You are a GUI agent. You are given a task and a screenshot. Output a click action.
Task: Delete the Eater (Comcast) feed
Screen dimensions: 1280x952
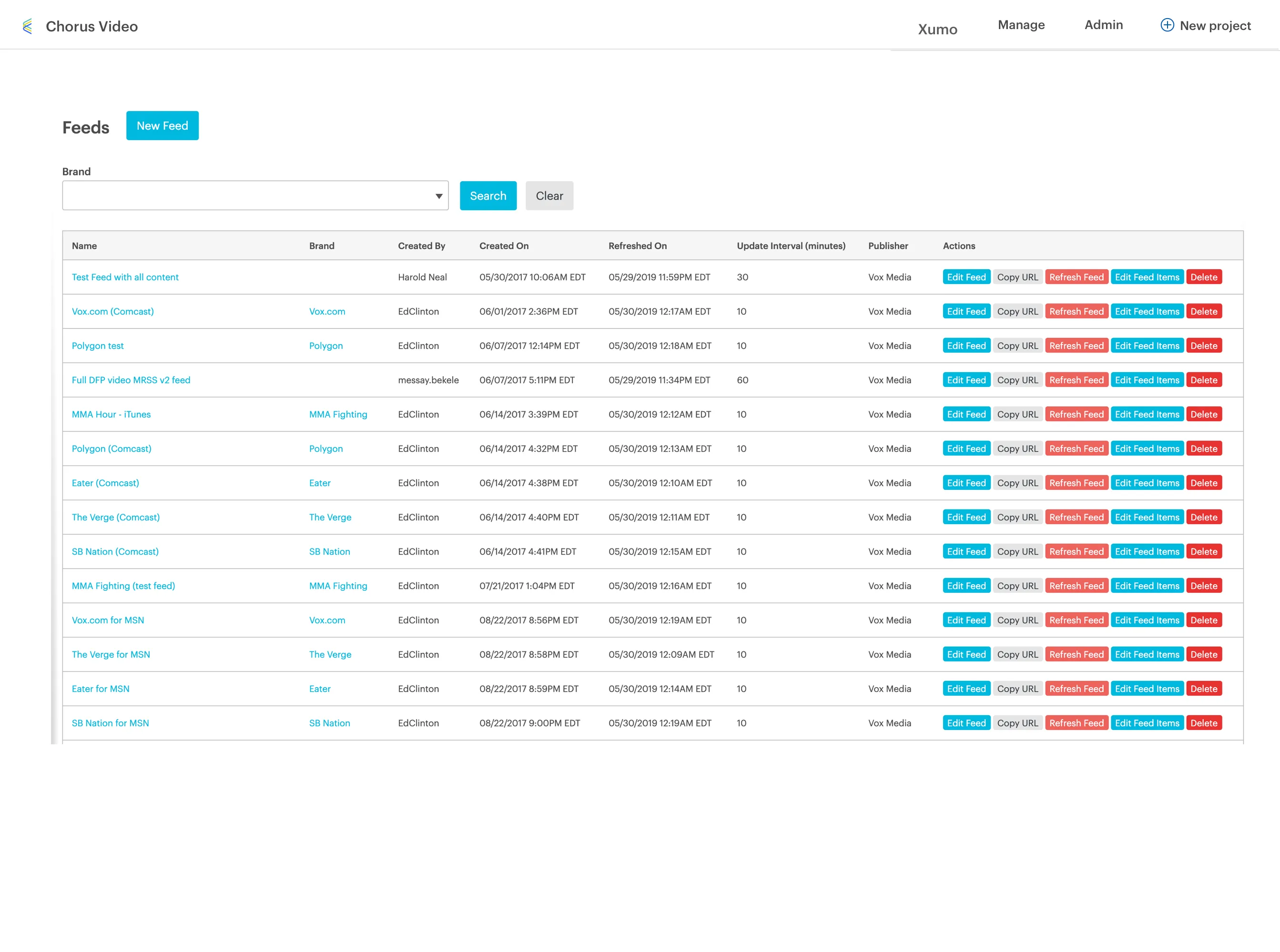1204,483
